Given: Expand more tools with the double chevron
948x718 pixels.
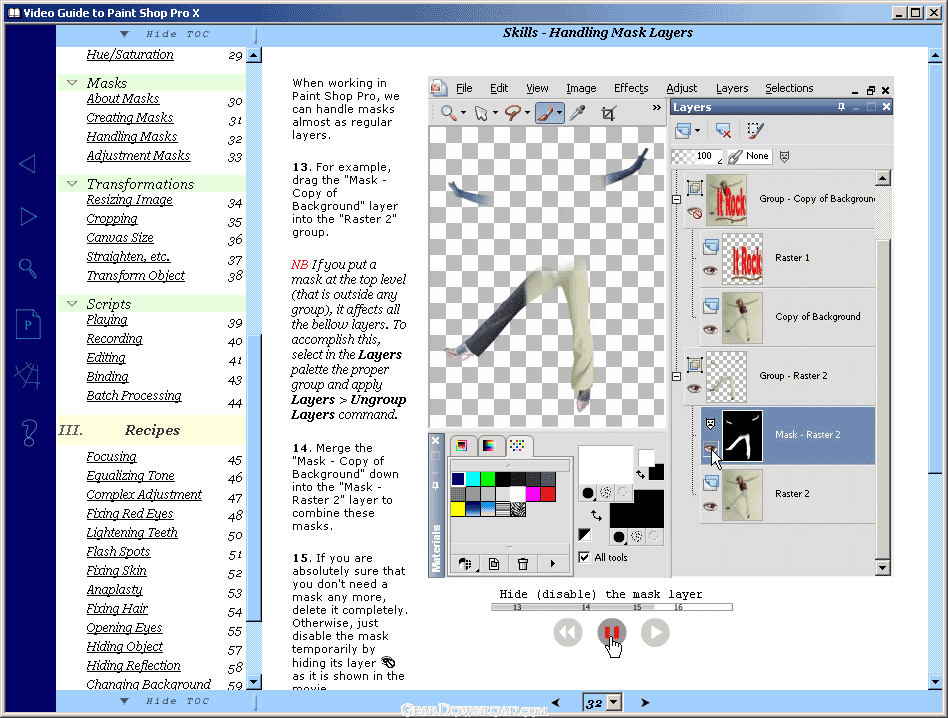Looking at the screenshot, I should [x=657, y=108].
